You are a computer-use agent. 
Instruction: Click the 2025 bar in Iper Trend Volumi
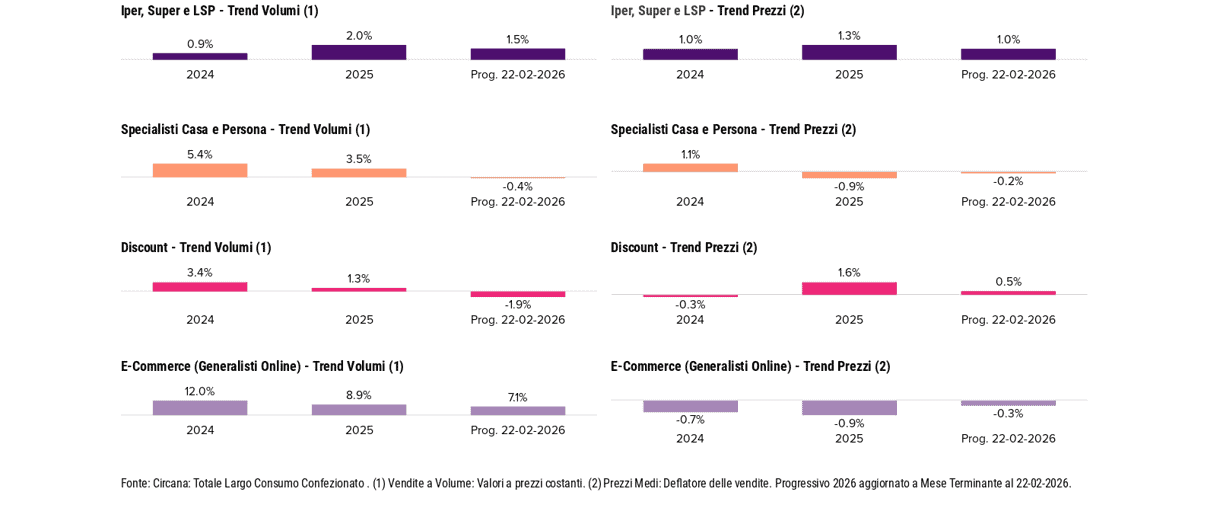358,52
